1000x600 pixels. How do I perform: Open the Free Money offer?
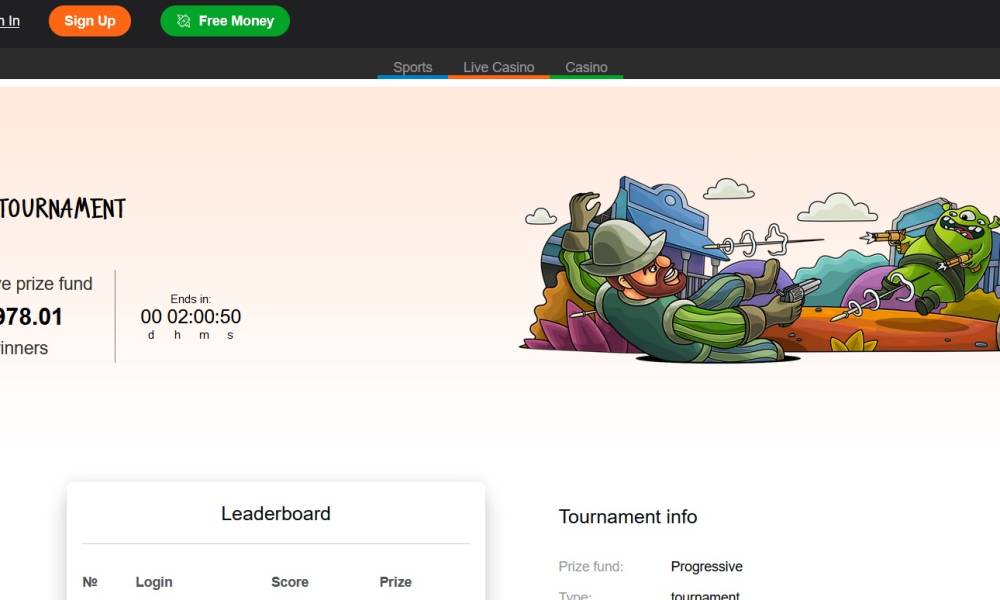pos(225,21)
